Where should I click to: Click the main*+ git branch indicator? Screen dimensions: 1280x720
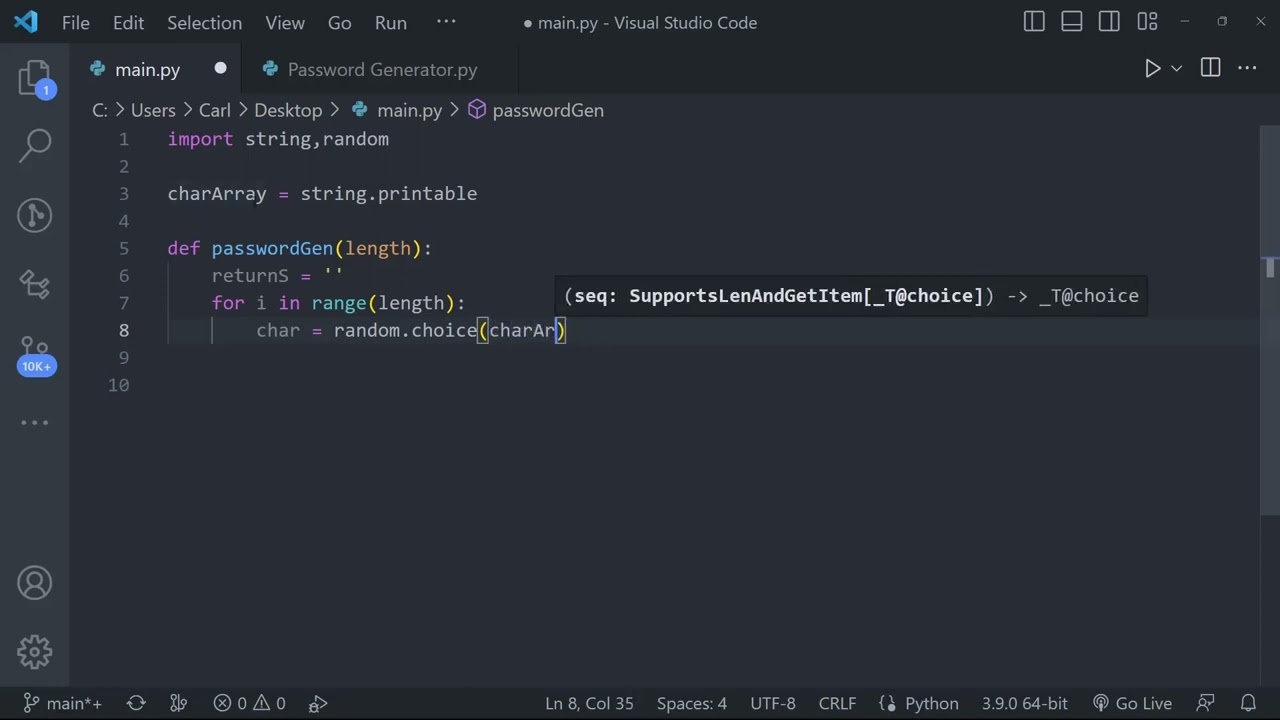[62, 703]
